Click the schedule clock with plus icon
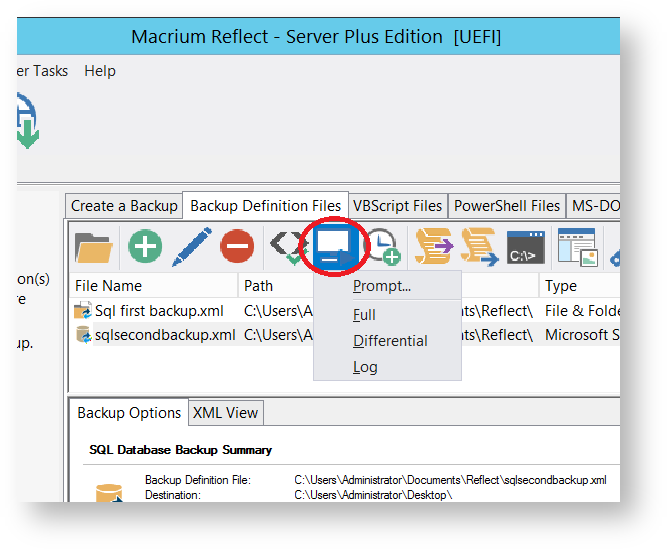This screenshot has width=668, height=550. 383,247
